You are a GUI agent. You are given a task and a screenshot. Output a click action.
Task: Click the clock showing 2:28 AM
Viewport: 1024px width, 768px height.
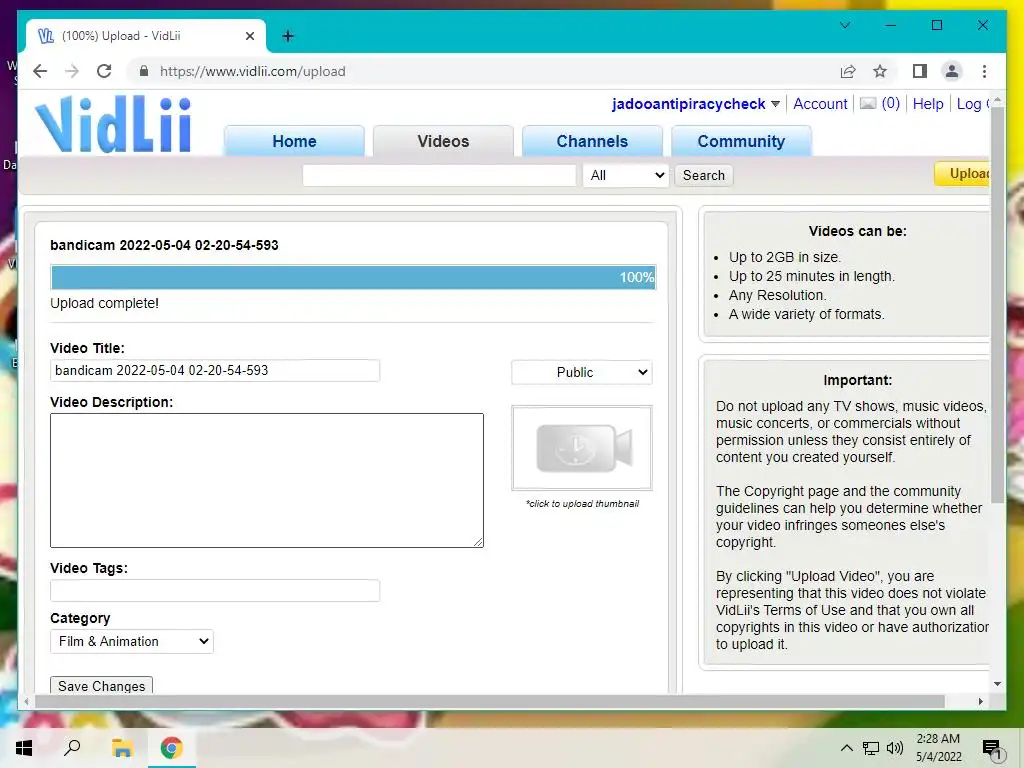pyautogui.click(x=938, y=739)
